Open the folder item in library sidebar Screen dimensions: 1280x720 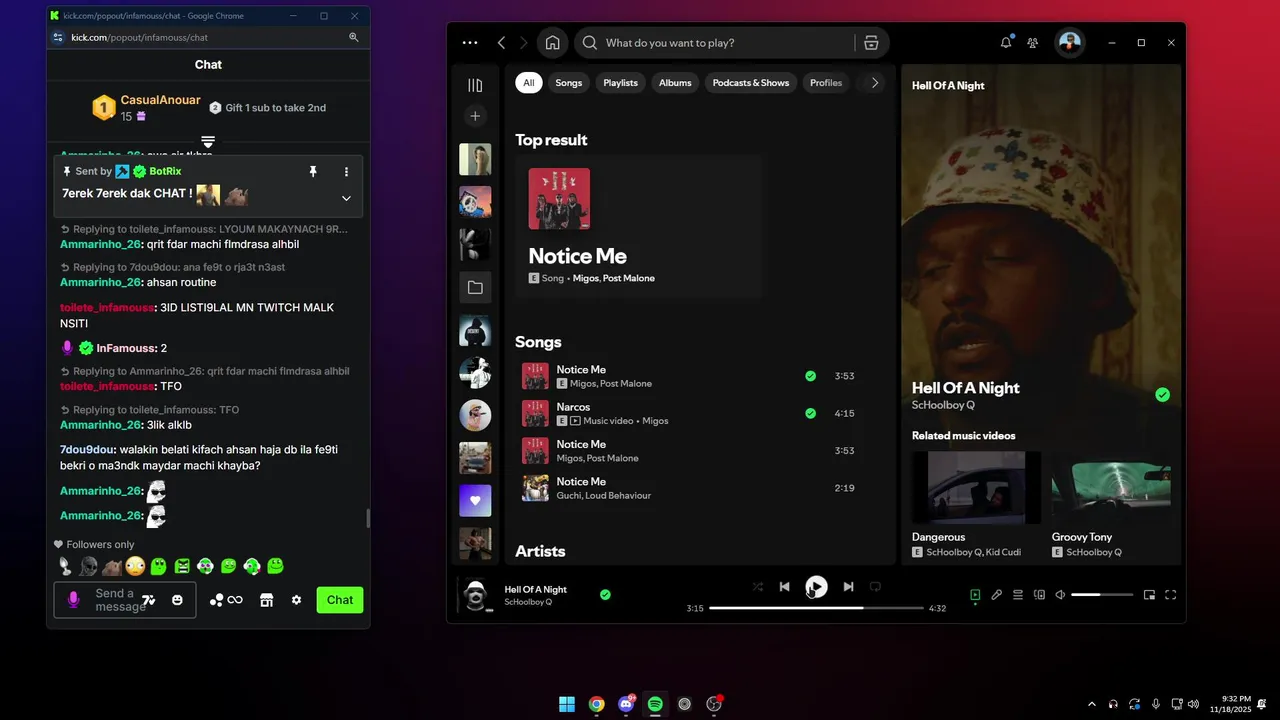click(x=475, y=288)
